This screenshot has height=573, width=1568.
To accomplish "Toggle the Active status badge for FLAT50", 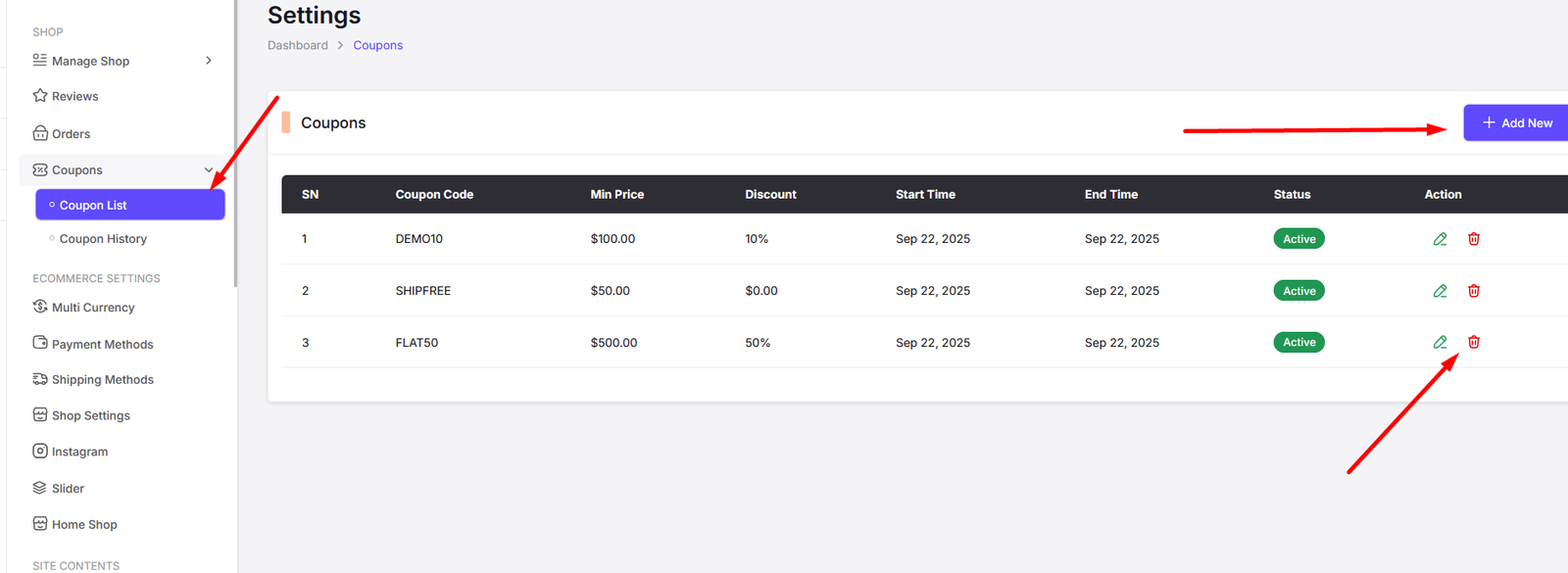I will [x=1298, y=342].
